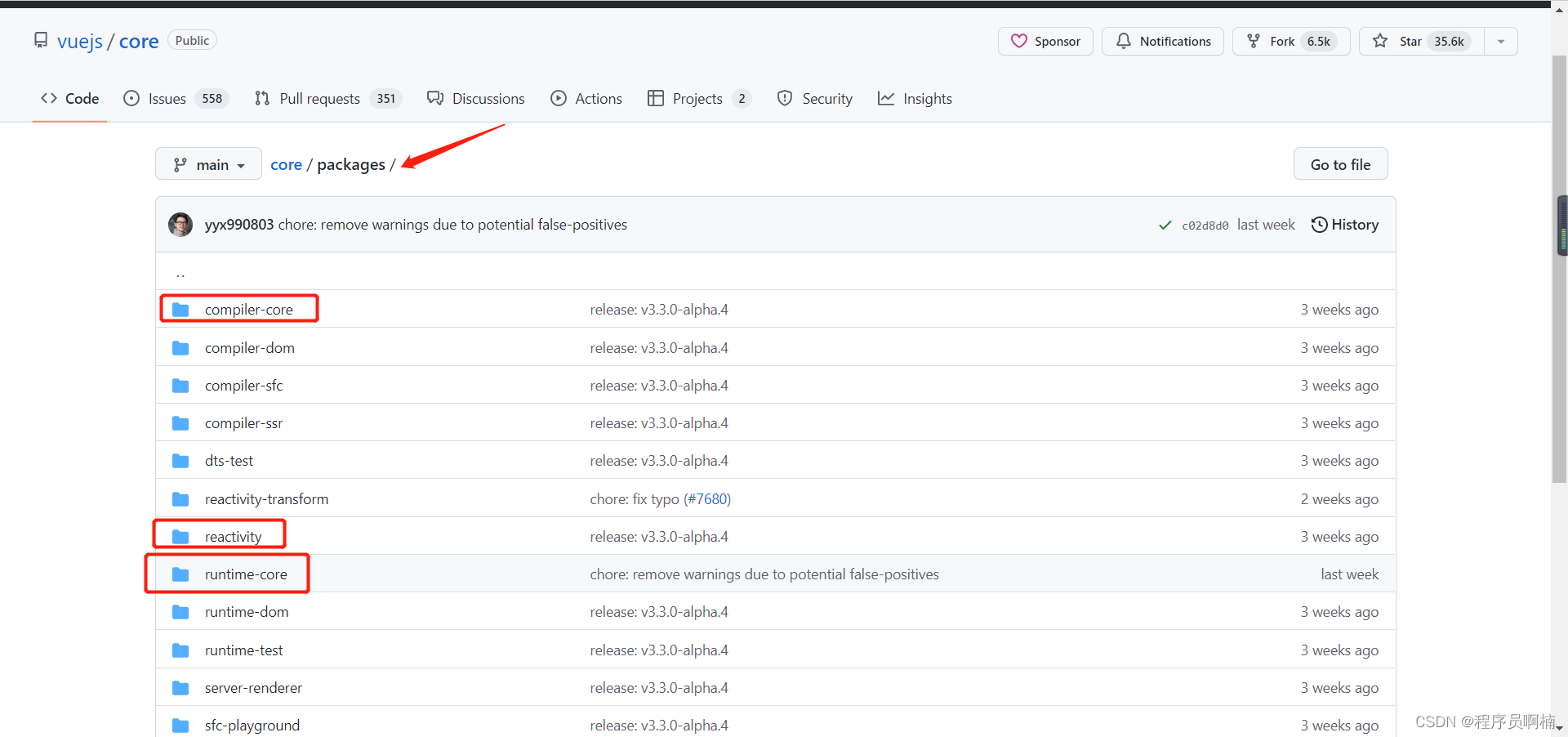Open commit message 'chore: remove warnings' in header
The height and width of the screenshot is (737, 1568).
(x=452, y=225)
